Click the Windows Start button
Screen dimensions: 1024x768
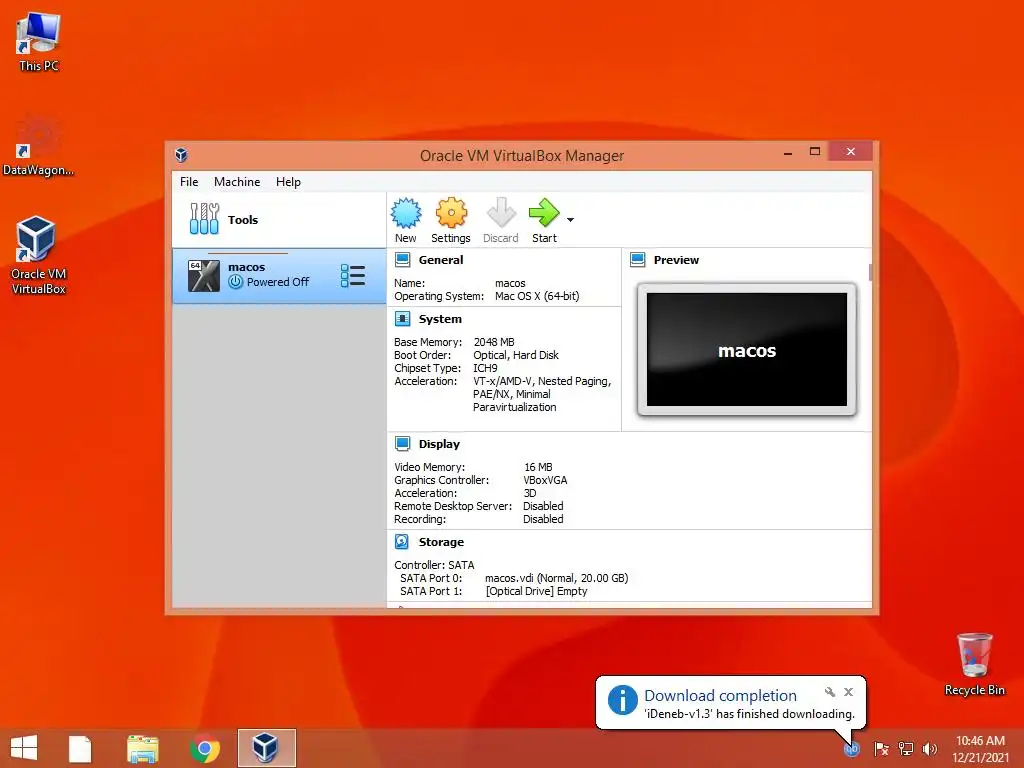[x=24, y=748]
